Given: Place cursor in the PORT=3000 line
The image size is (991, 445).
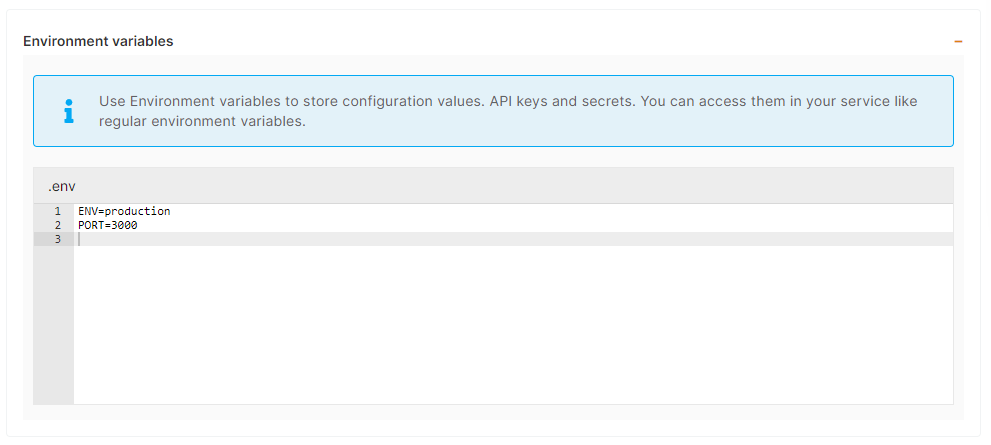Looking at the screenshot, I should coord(108,226).
